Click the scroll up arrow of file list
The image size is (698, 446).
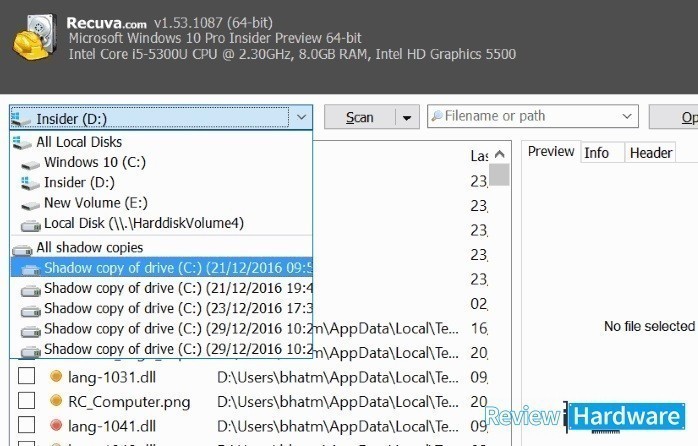(499, 154)
